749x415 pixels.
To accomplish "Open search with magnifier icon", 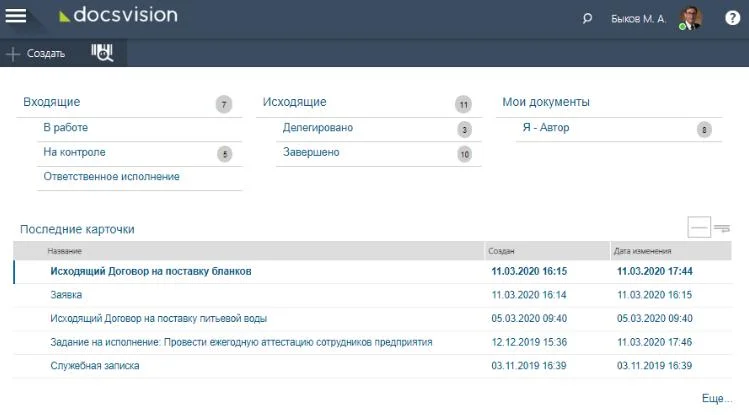I will coord(587,19).
